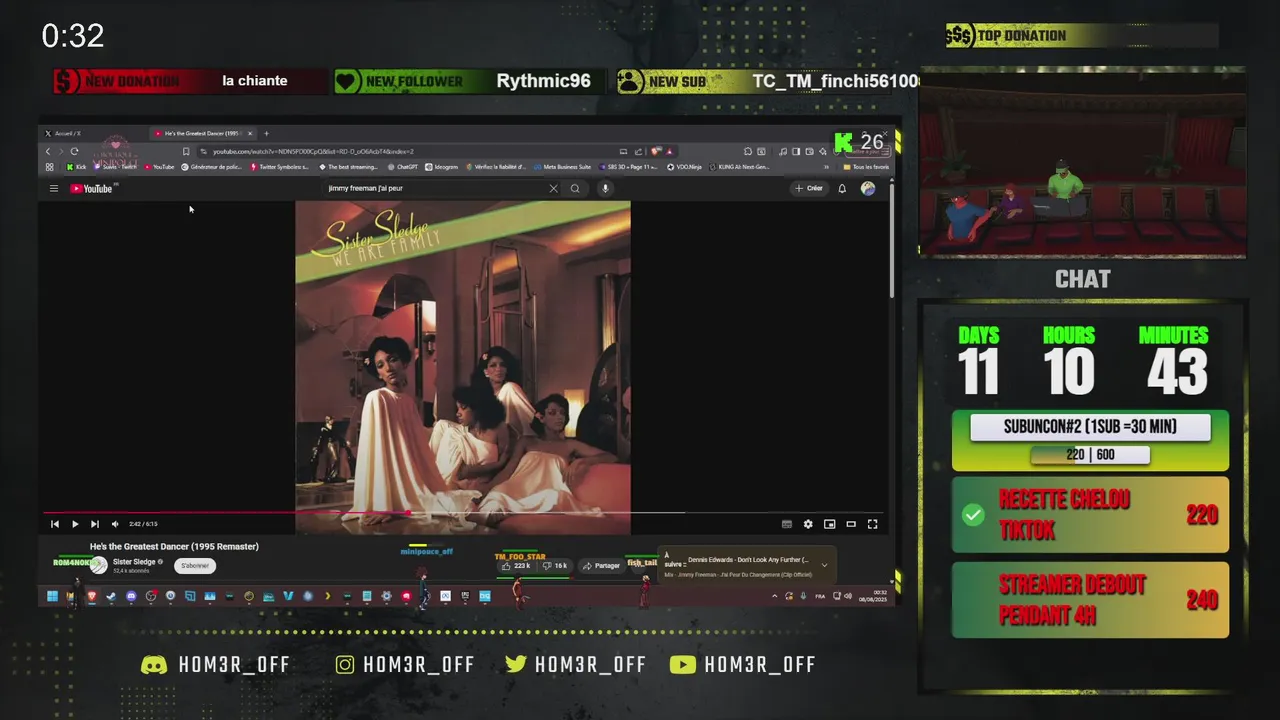The height and width of the screenshot is (720, 1280).
Task: Open the page's vertical scrollbar
Action: click(891, 240)
